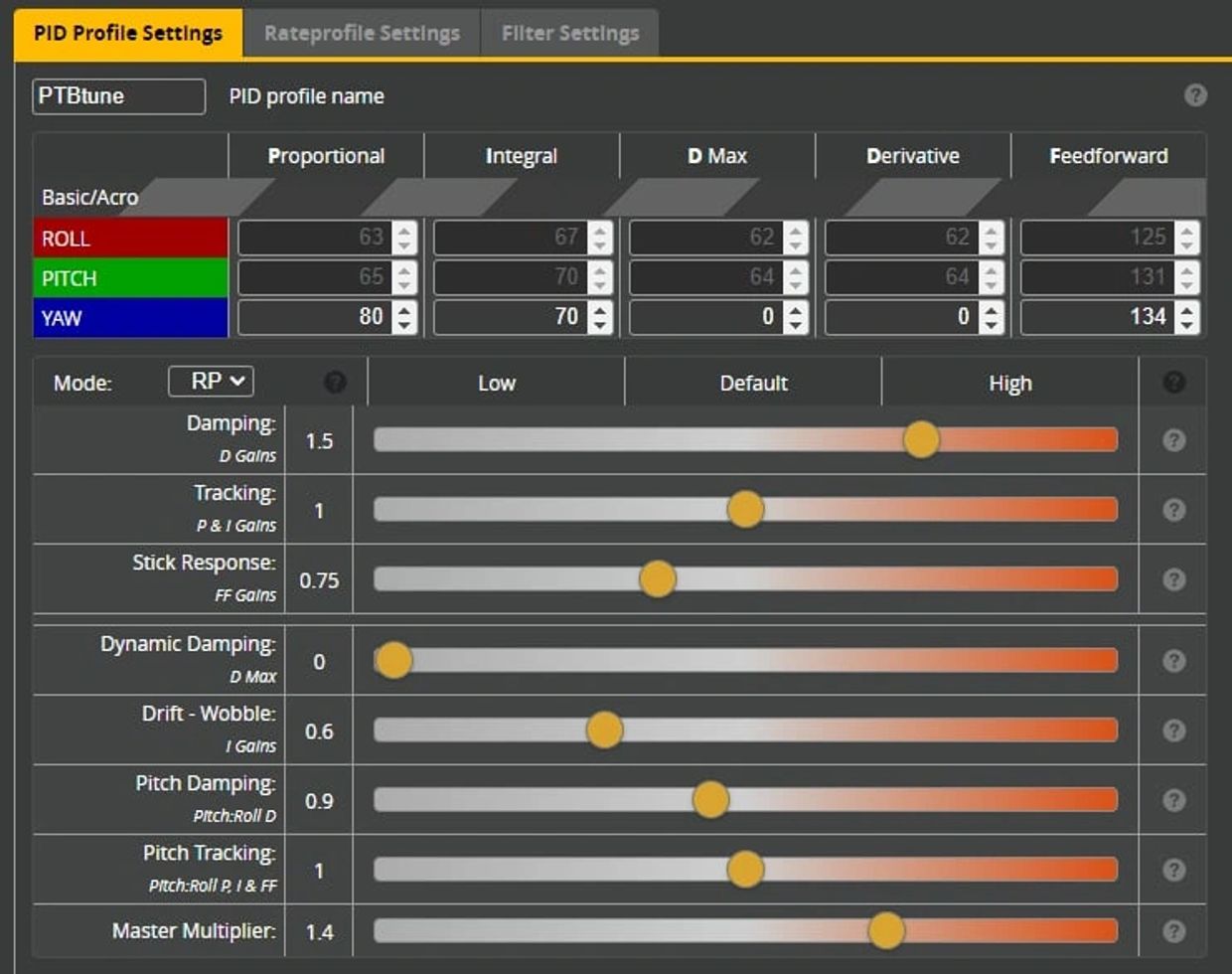Image resolution: width=1232 pixels, height=974 pixels.
Task: Click the Master Multiplier slider handle
Action: [885, 931]
